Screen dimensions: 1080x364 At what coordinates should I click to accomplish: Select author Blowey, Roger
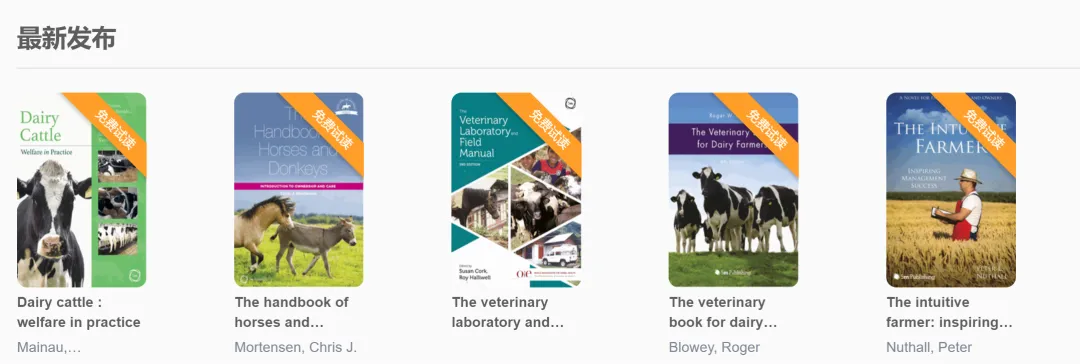pos(714,347)
